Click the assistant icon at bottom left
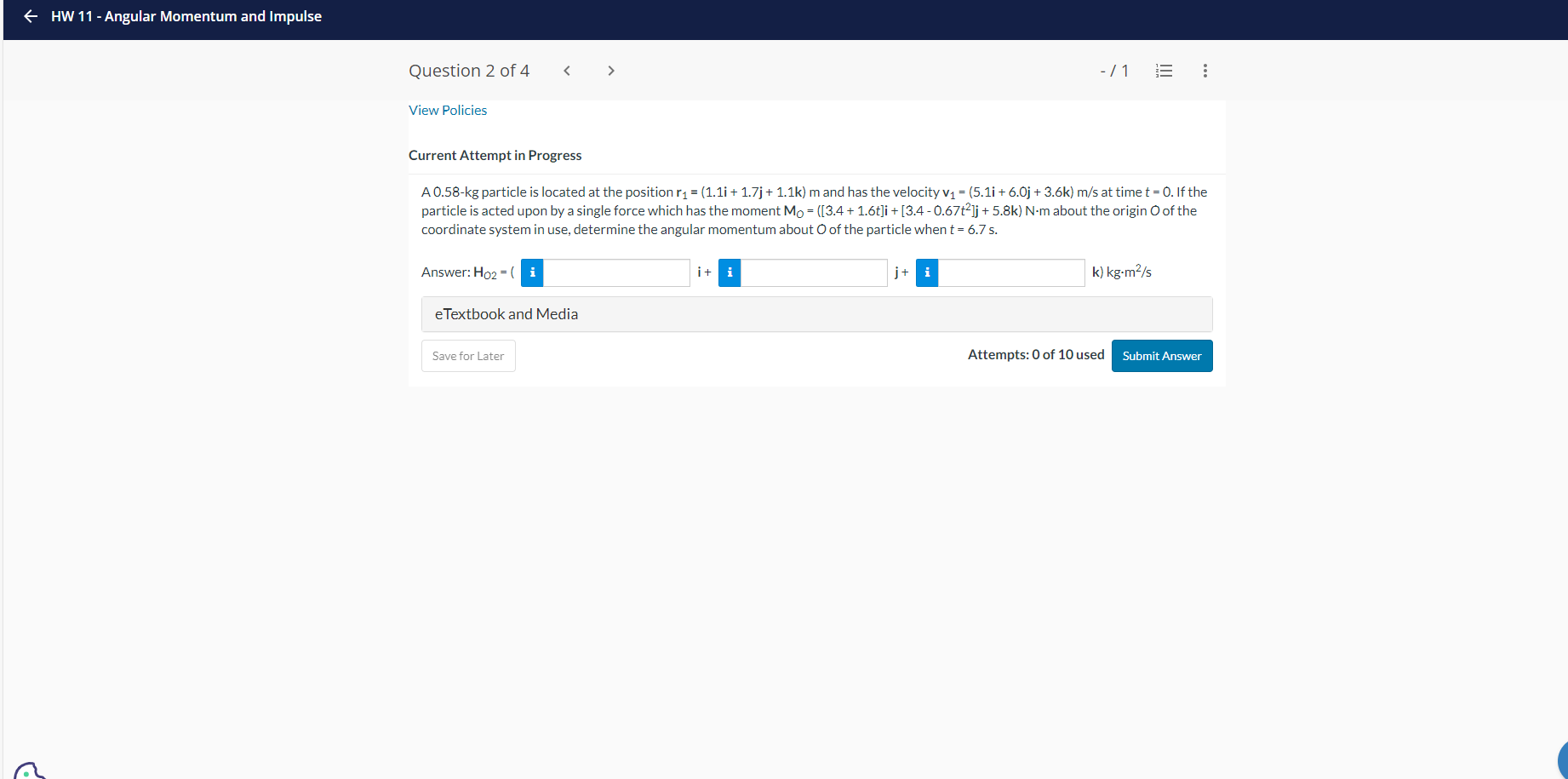1568x779 pixels. 29,771
